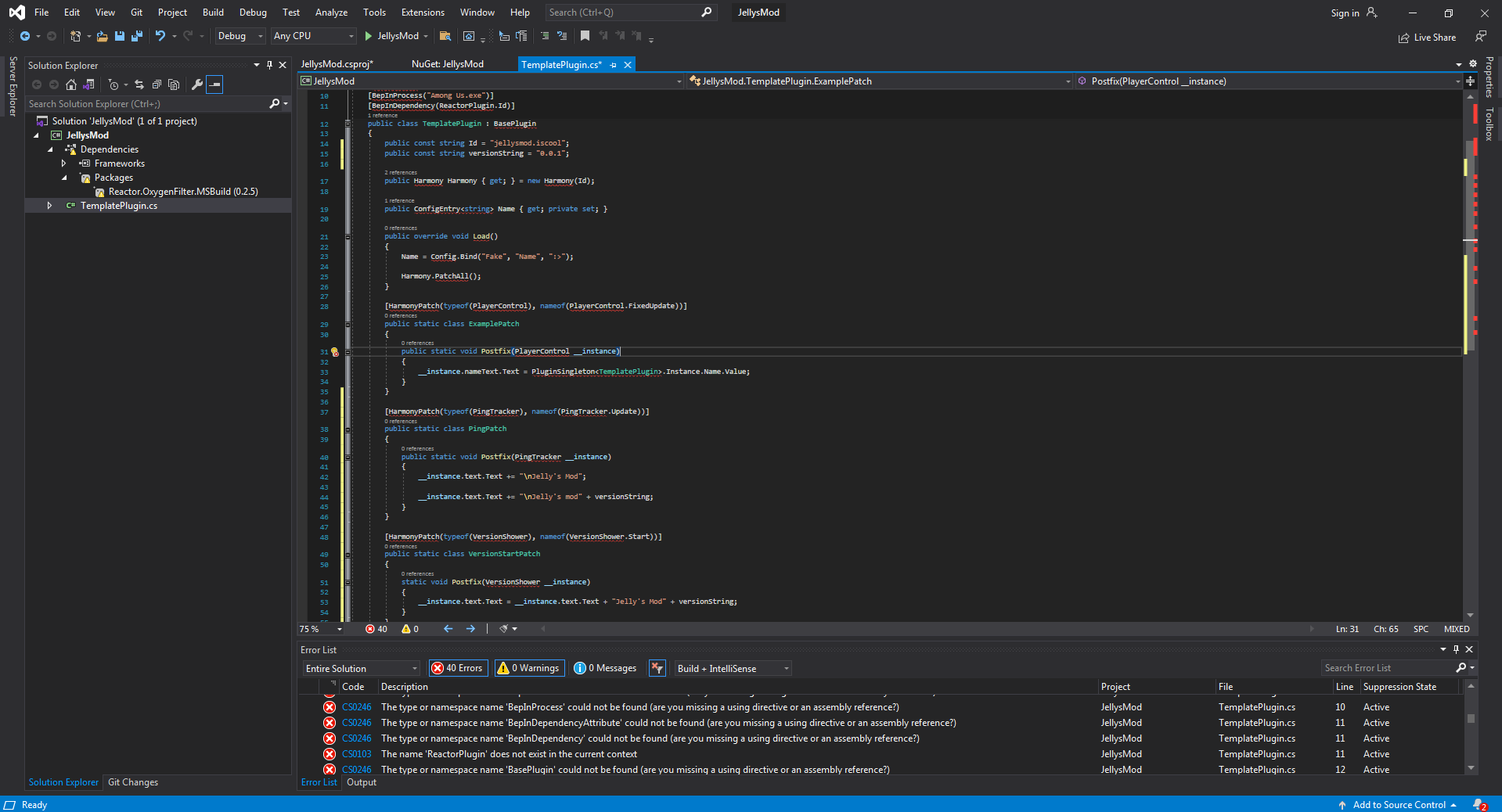Expand the Frameworks tree node

coord(64,163)
